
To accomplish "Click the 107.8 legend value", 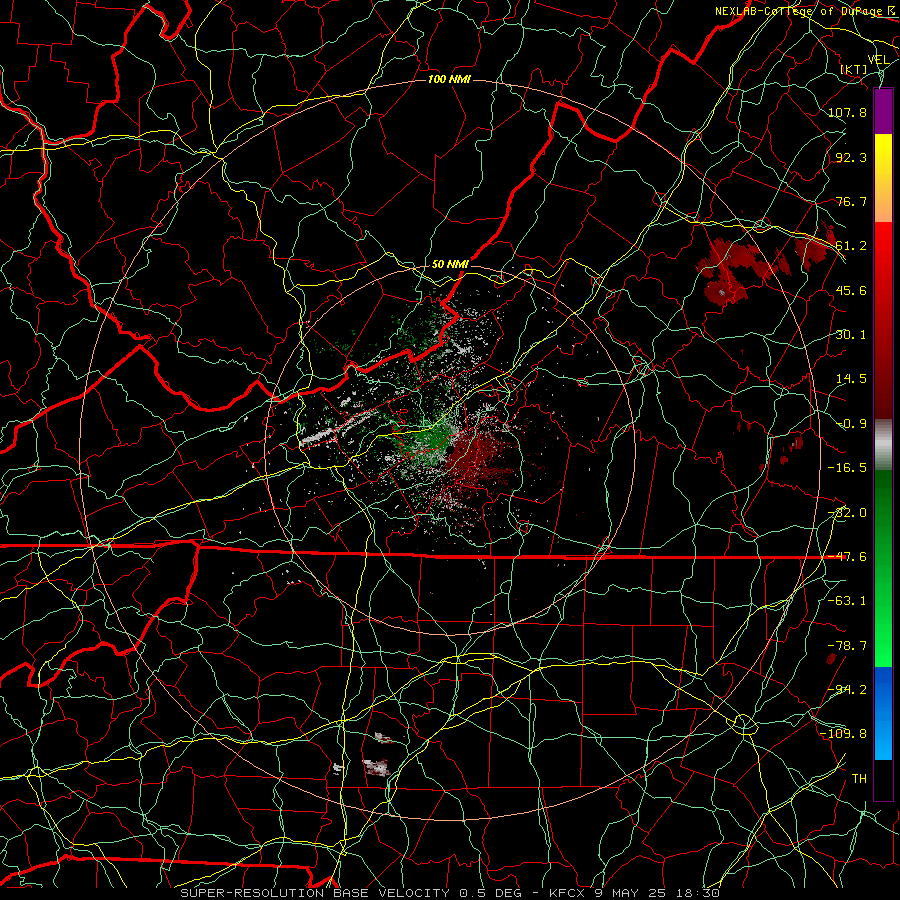I will pyautogui.click(x=847, y=112).
